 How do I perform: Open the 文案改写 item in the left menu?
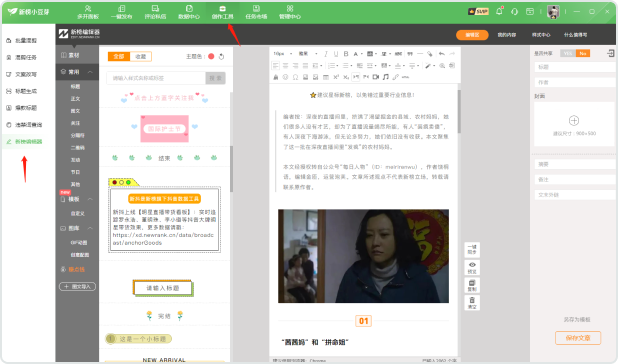[x=26, y=74]
